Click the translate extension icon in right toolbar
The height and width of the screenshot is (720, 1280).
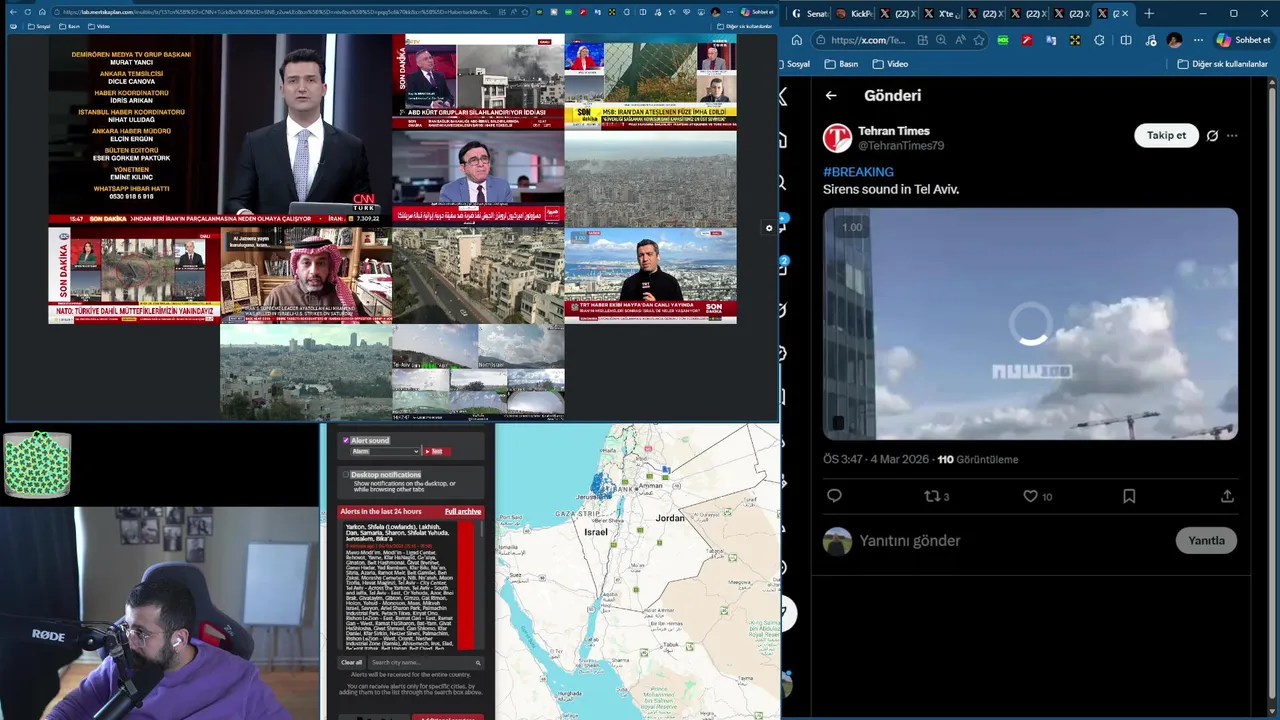click(x=1051, y=40)
